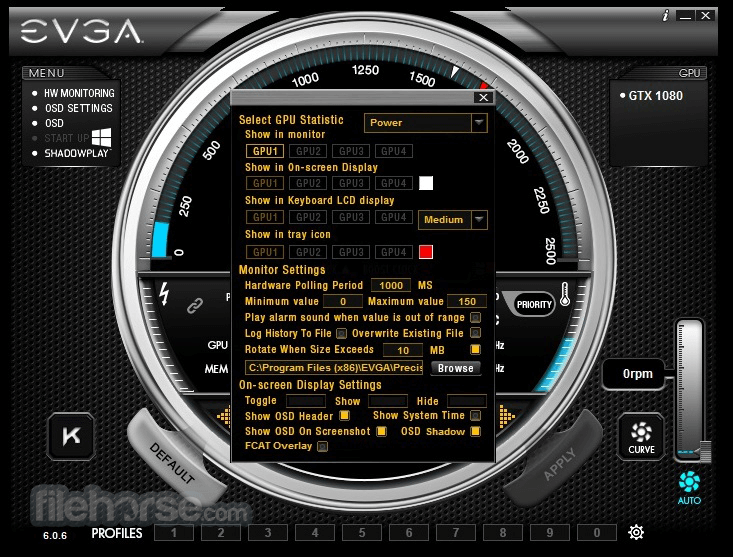The image size is (733, 557).
Task: Click the Minimum value field
Action: pyautogui.click(x=343, y=301)
